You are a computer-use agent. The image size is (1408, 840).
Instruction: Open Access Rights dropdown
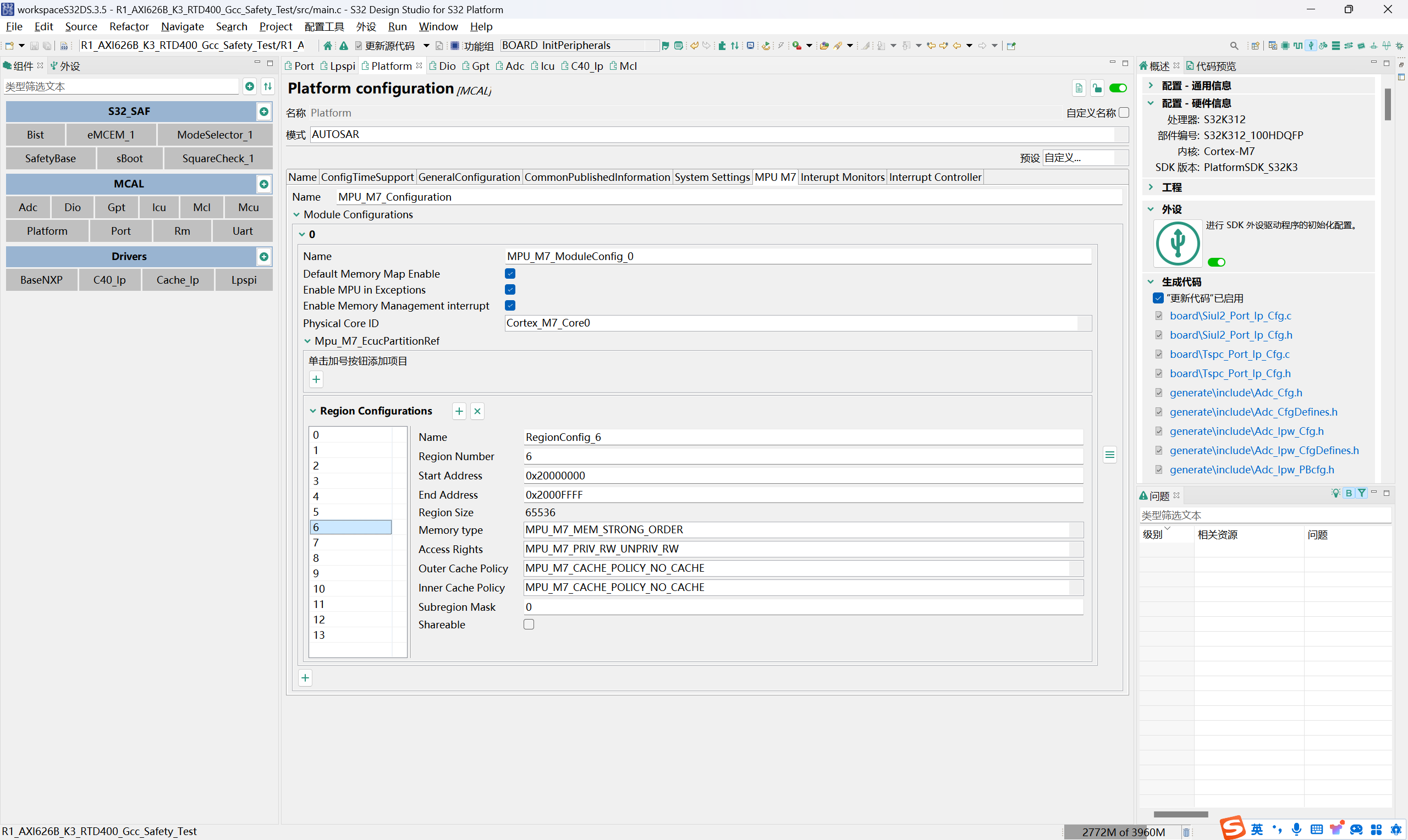pyautogui.click(x=1076, y=549)
